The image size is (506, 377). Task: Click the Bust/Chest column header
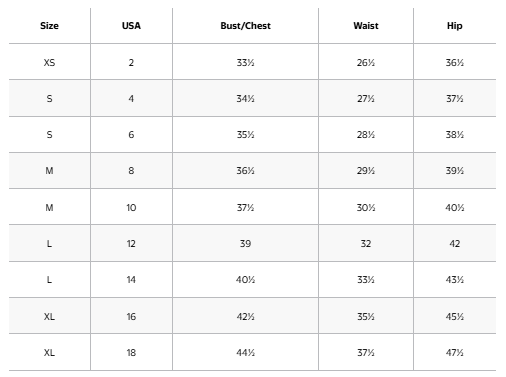245,26
